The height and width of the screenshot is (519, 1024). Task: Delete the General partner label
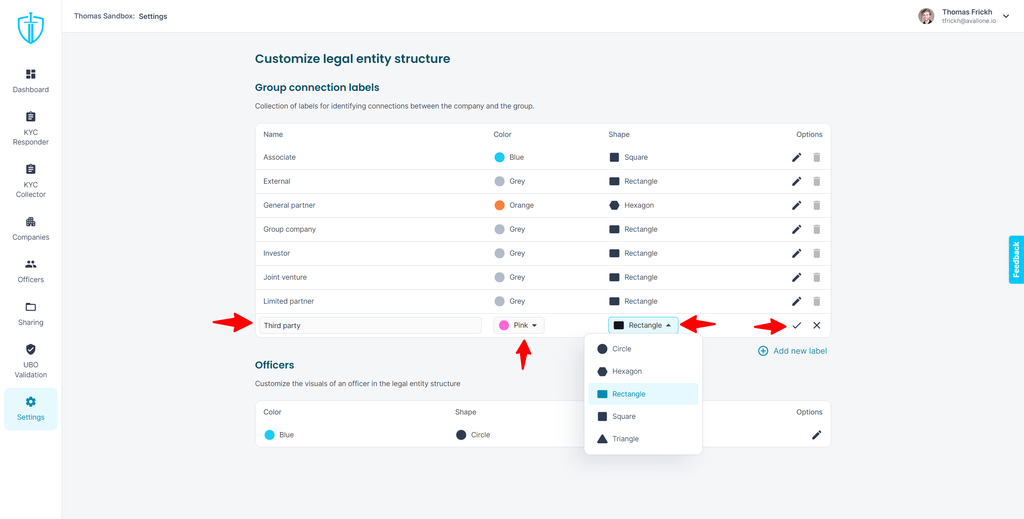pyautogui.click(x=816, y=205)
